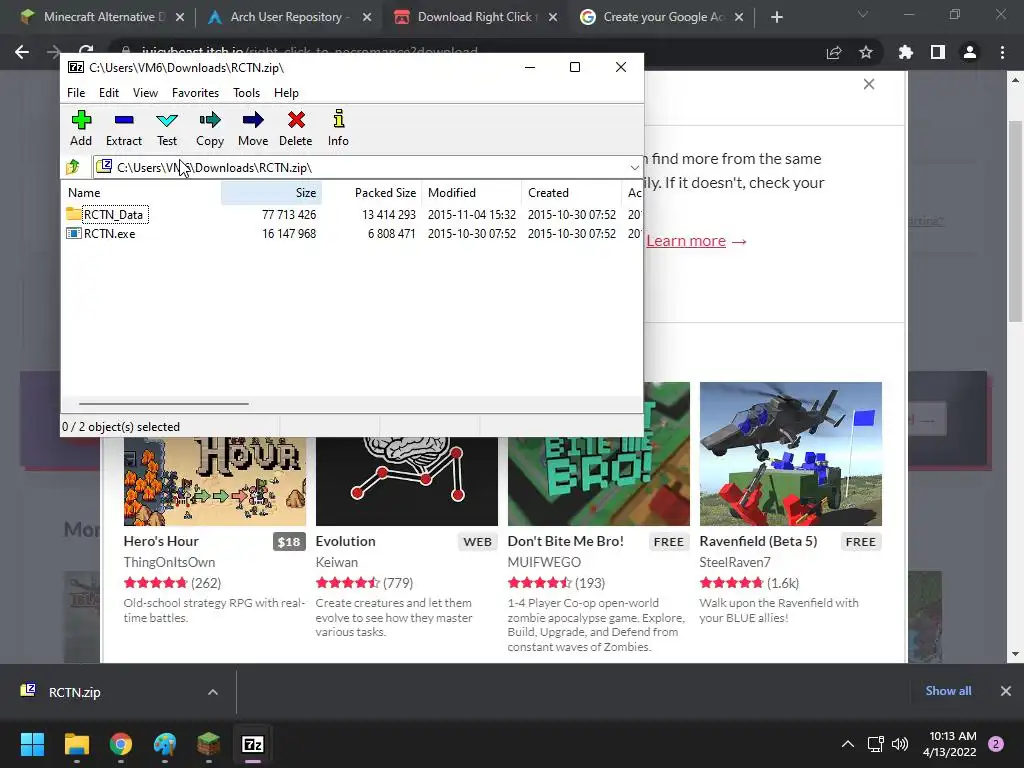1024x768 pixels.
Task: Bookmark this page with star icon
Action: tap(866, 52)
